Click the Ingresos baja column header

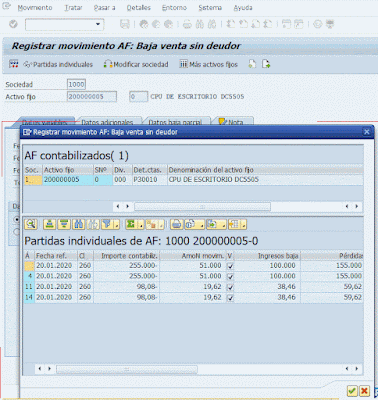click(267, 256)
